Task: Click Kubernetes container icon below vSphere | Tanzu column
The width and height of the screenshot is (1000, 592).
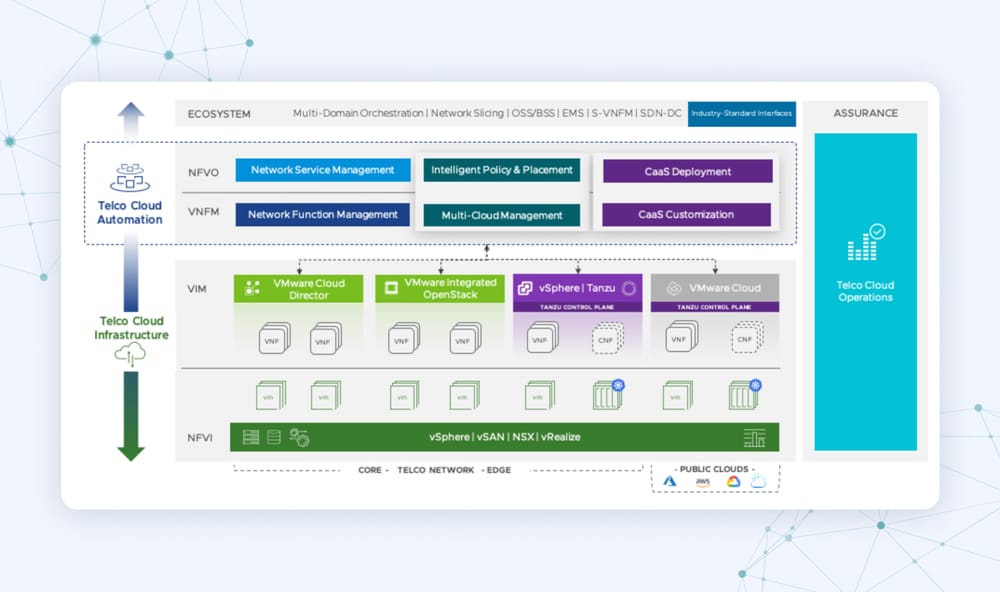Action: pos(608,395)
